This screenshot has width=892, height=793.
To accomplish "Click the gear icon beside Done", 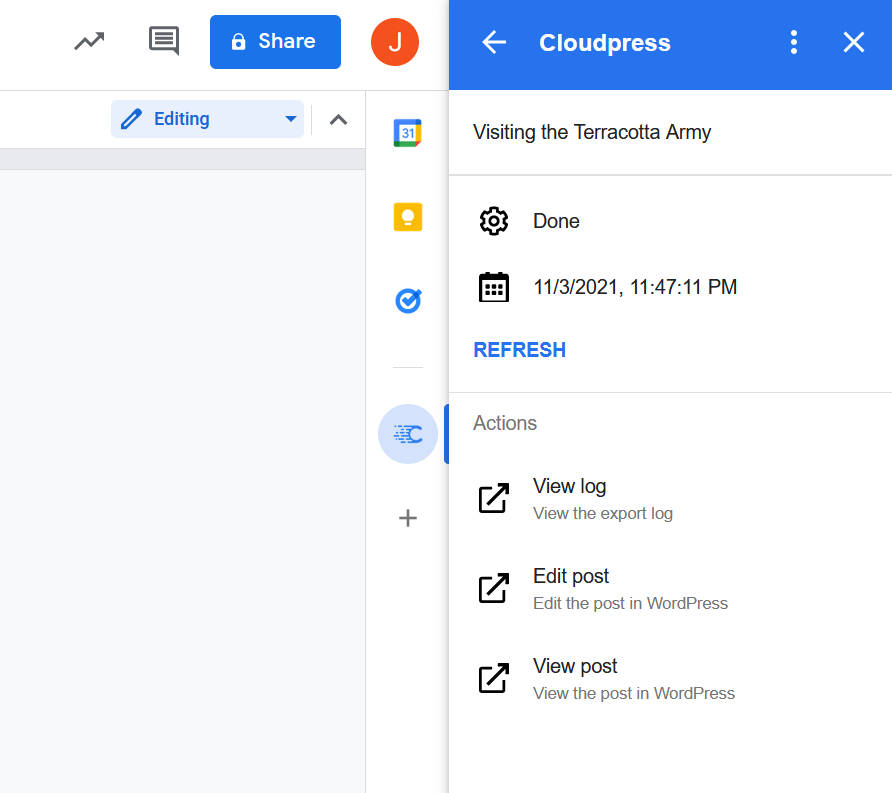I will 494,221.
